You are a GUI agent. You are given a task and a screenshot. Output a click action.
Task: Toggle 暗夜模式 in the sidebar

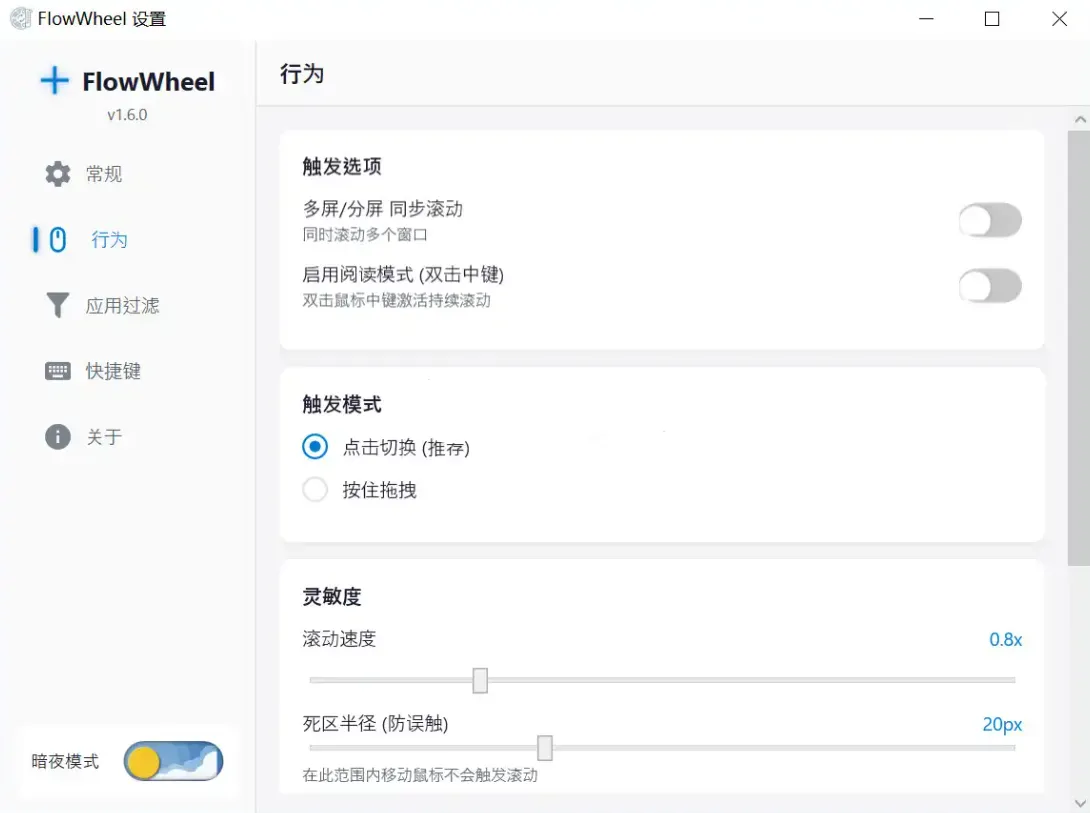(172, 761)
